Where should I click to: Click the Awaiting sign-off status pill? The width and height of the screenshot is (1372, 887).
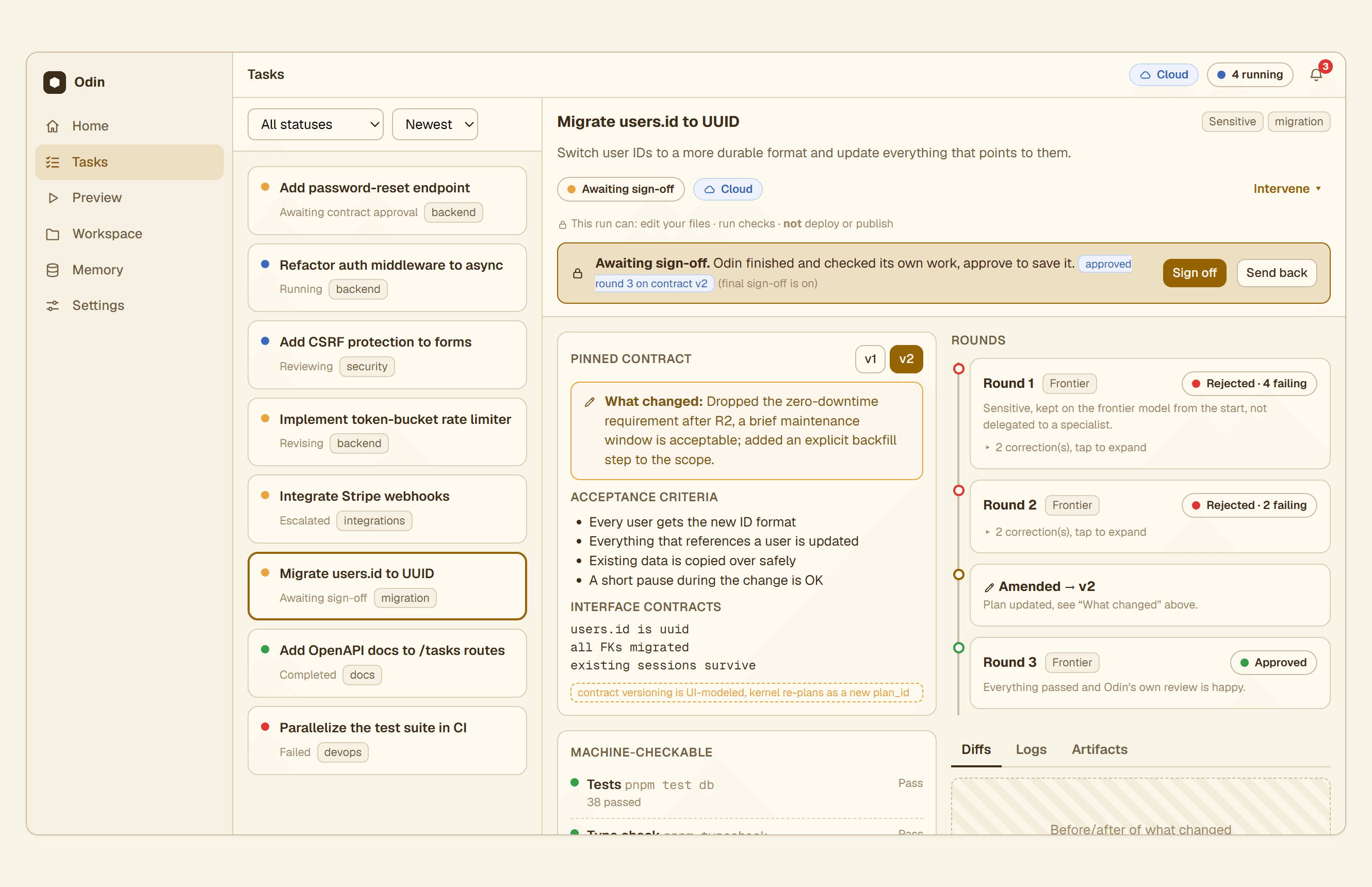click(x=620, y=189)
